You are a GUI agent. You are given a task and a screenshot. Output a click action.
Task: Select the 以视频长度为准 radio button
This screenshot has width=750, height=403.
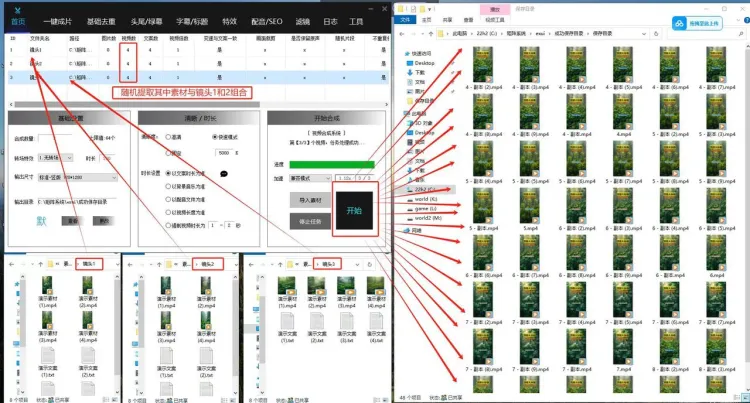(x=168, y=212)
